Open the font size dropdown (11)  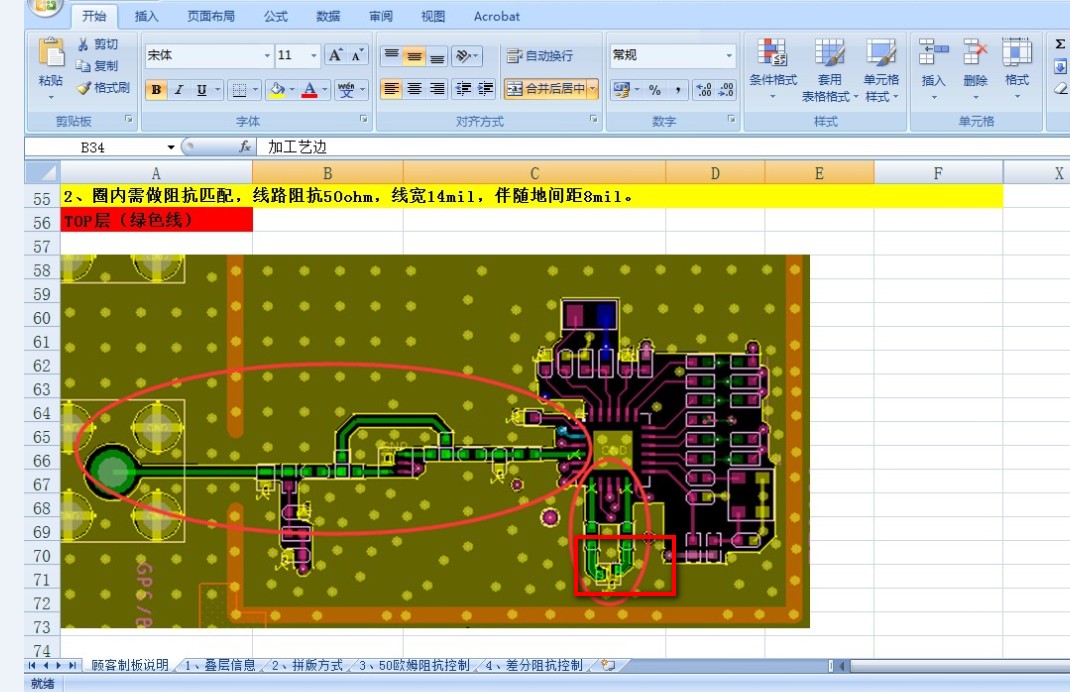(313, 55)
